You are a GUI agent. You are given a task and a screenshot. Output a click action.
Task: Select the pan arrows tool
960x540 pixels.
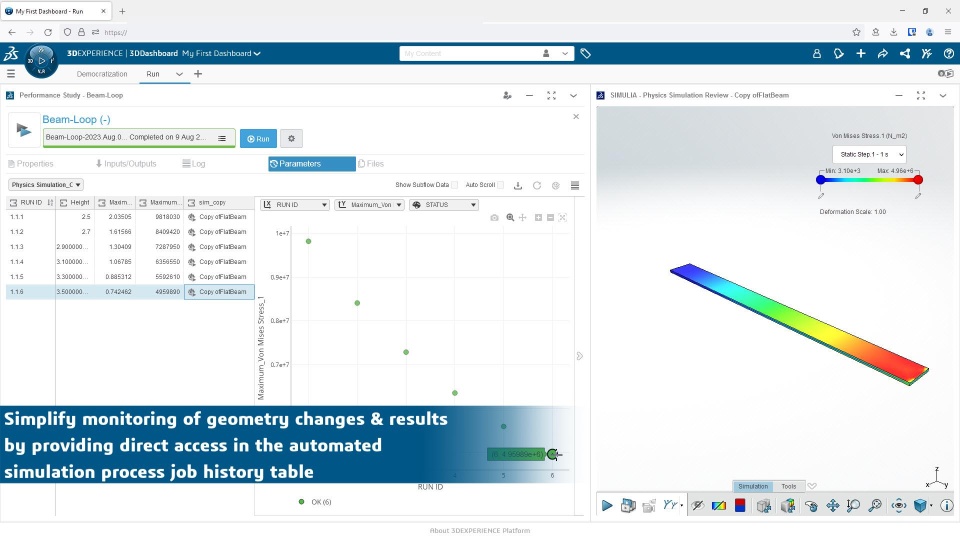click(833, 506)
